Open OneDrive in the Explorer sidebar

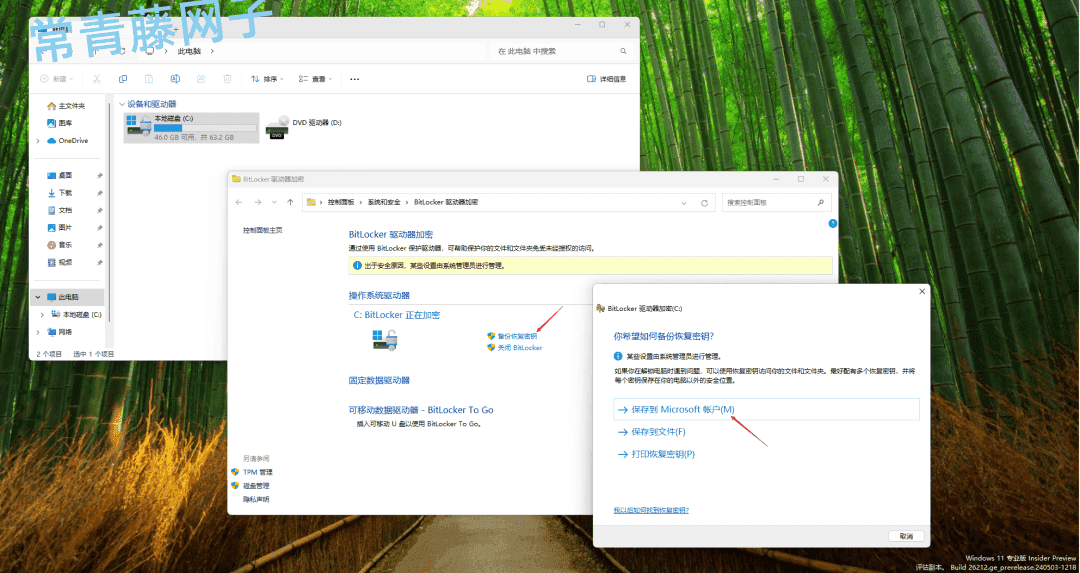coord(68,140)
